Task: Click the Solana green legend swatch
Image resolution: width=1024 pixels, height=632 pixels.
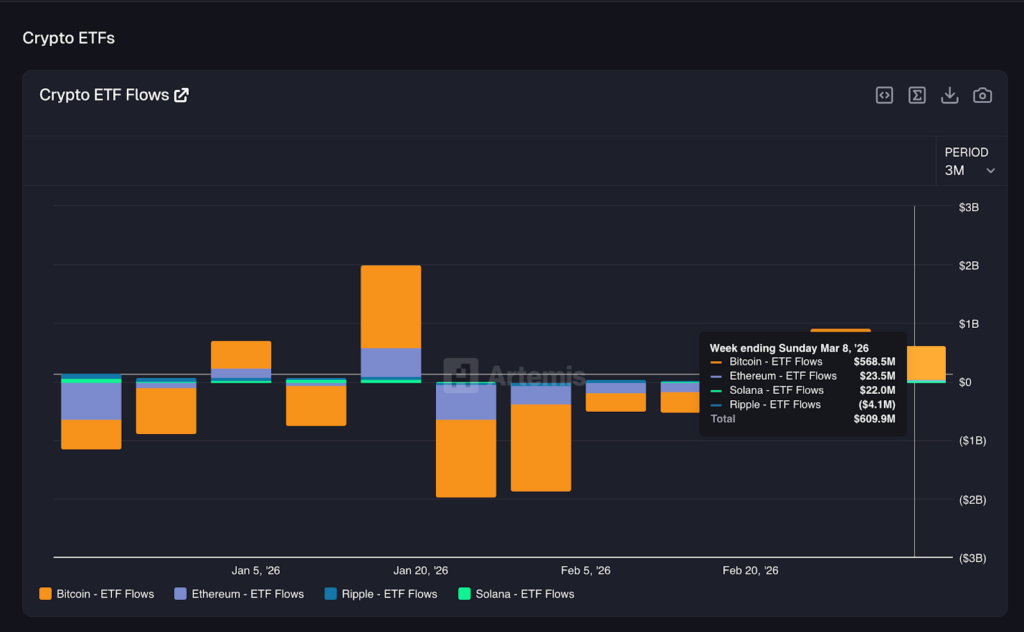Action: coord(464,594)
